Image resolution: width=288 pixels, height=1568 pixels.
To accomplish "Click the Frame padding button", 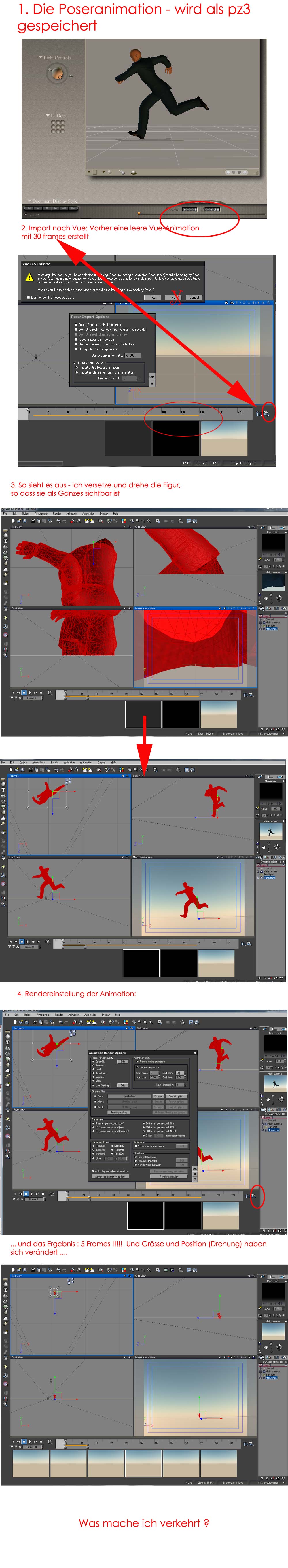I will pyautogui.click(x=119, y=1113).
